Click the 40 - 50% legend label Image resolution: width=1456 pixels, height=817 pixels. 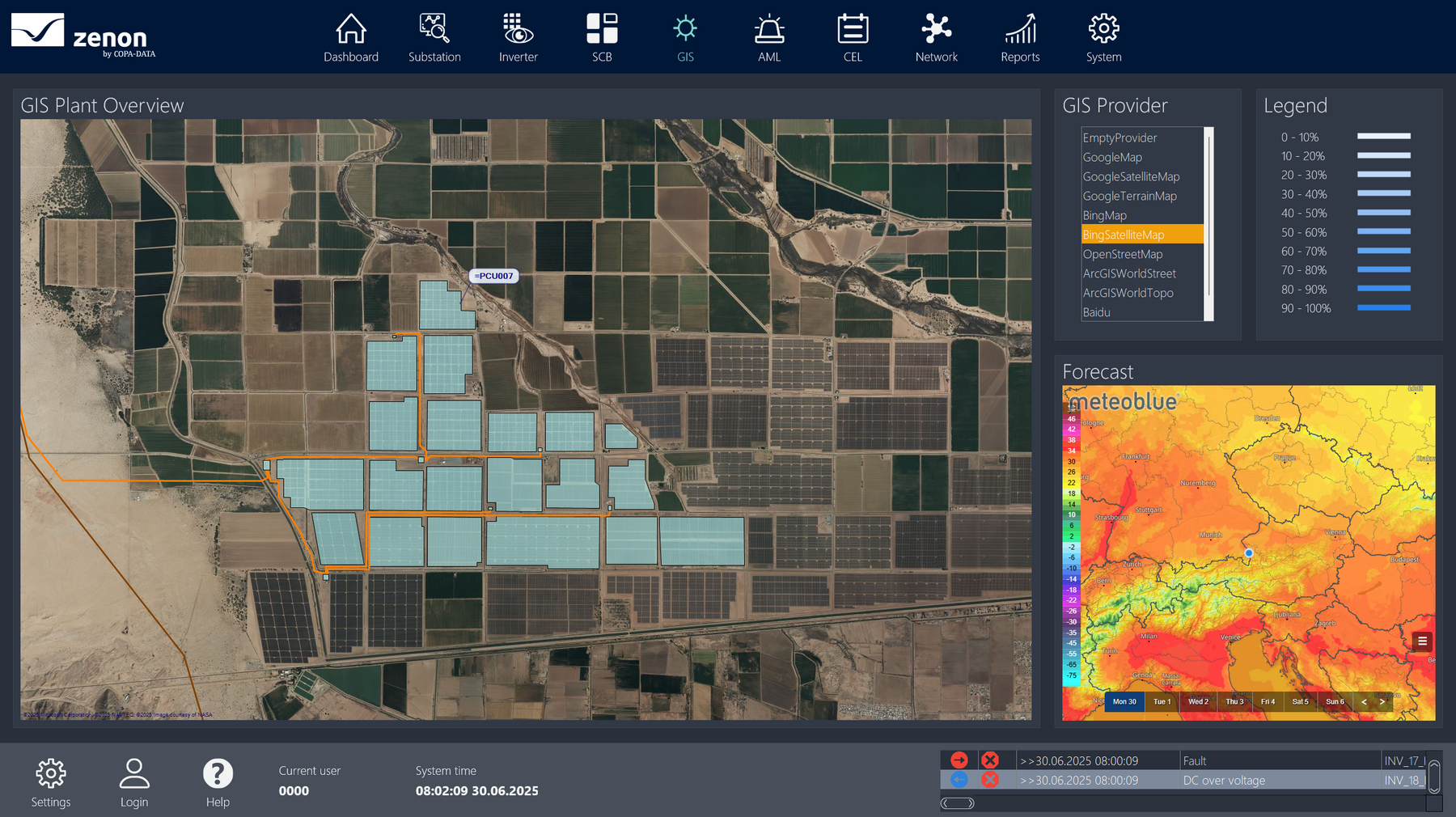(1304, 213)
